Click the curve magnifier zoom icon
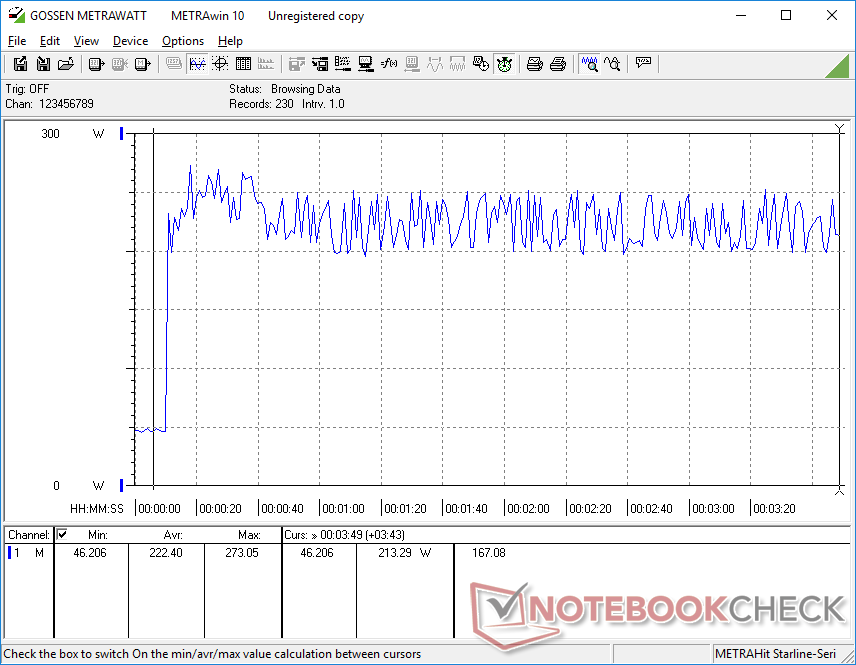 click(612, 64)
